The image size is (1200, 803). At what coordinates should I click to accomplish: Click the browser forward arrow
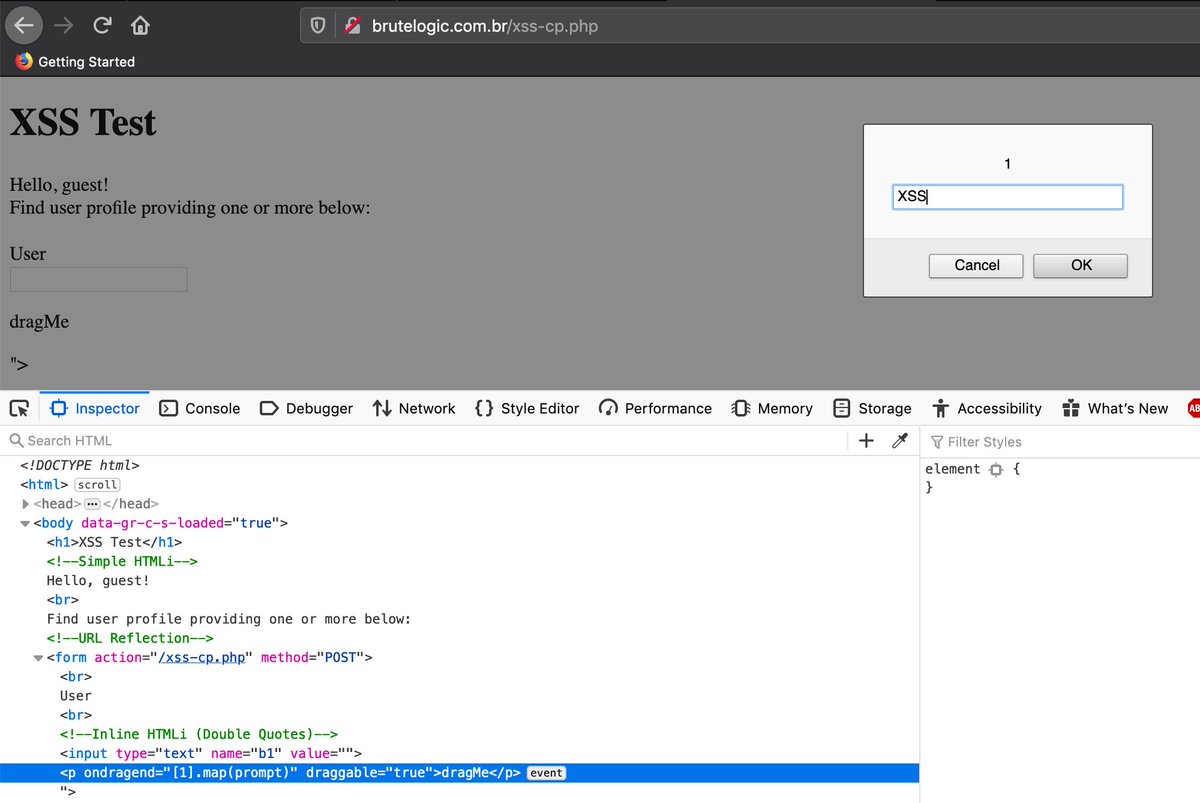coord(63,25)
